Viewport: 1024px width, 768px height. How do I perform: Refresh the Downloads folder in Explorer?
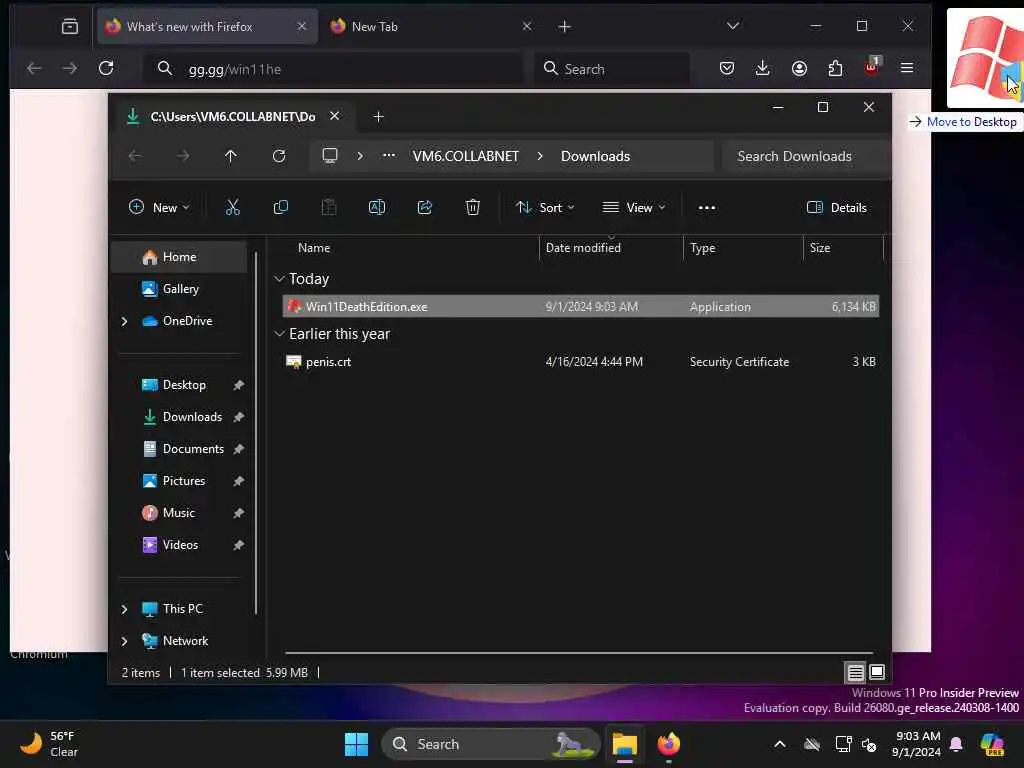pos(279,156)
